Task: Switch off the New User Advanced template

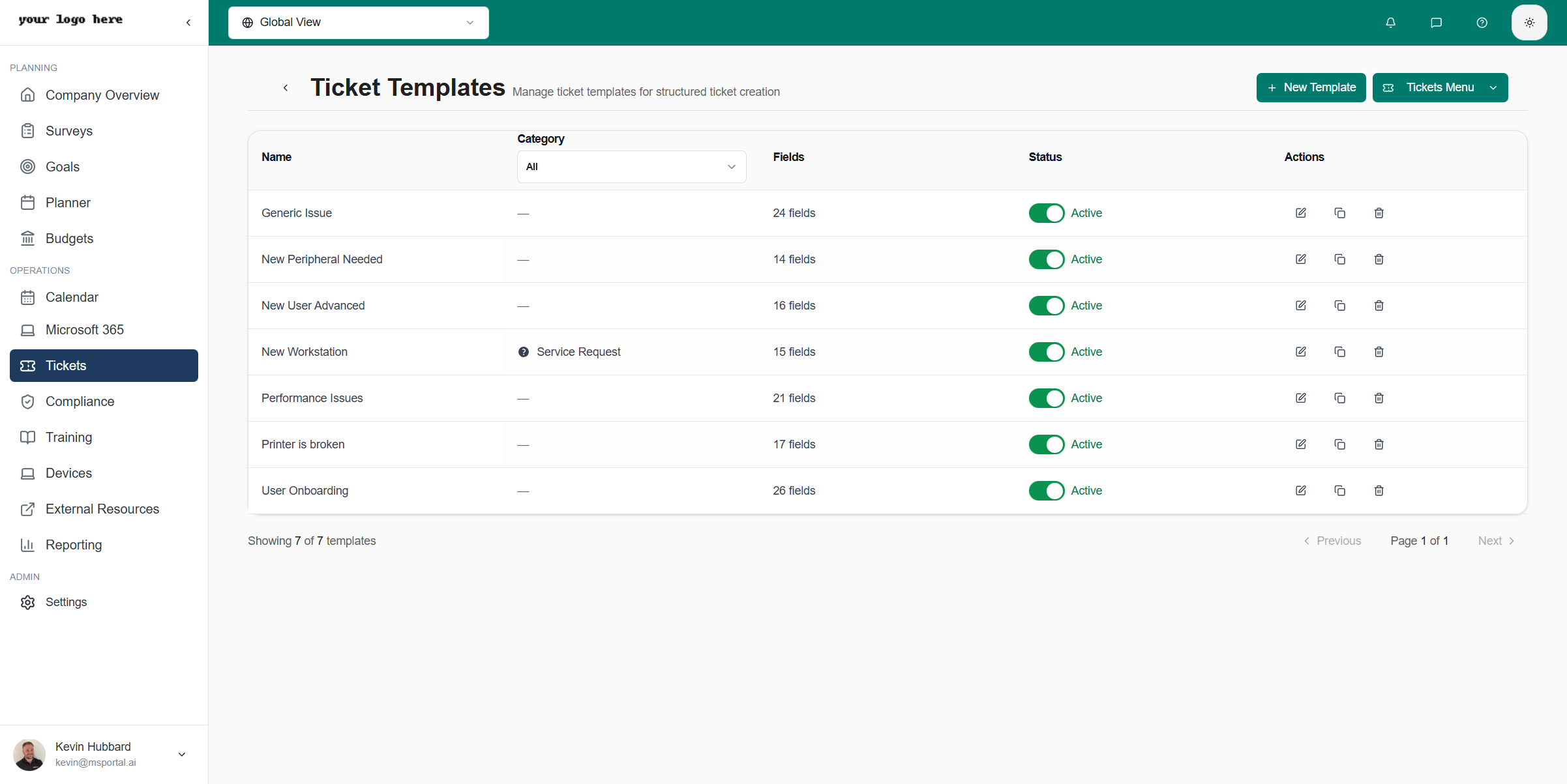Action: pyautogui.click(x=1046, y=305)
